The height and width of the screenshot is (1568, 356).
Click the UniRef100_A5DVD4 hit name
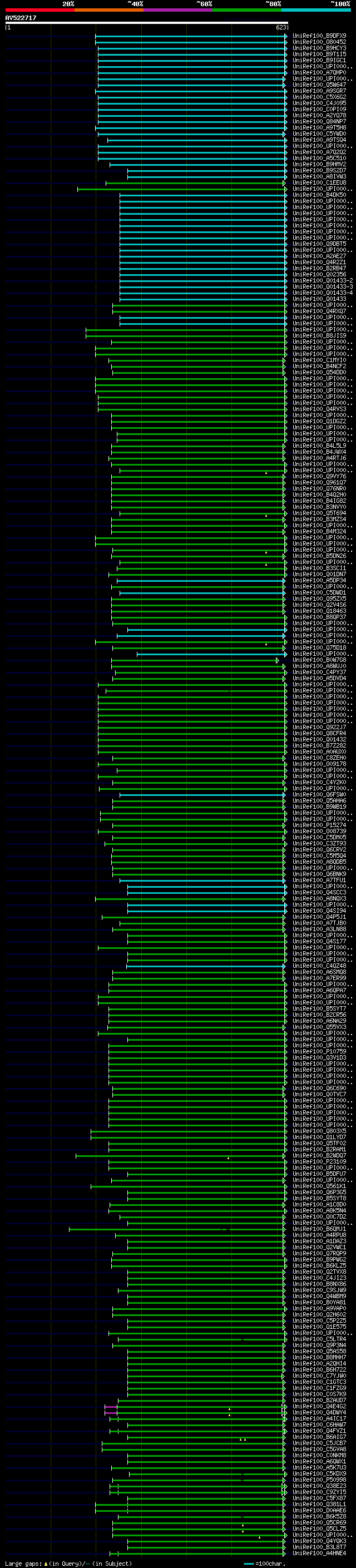[x=319, y=678]
